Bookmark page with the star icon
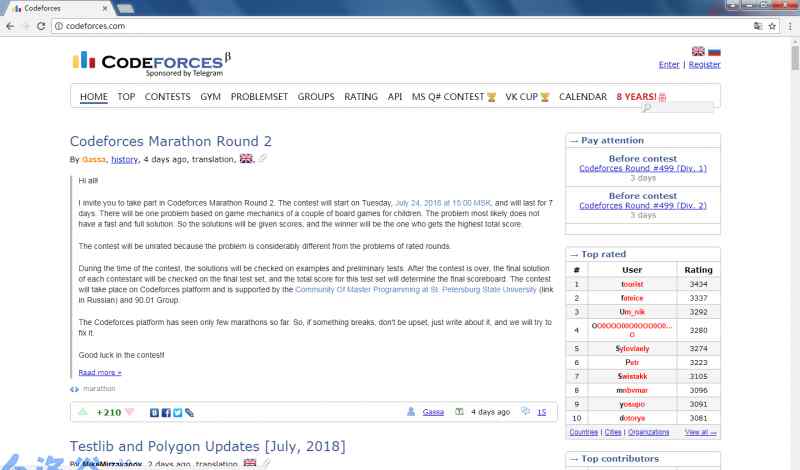Screen dimensions: 800x470 [773, 25]
